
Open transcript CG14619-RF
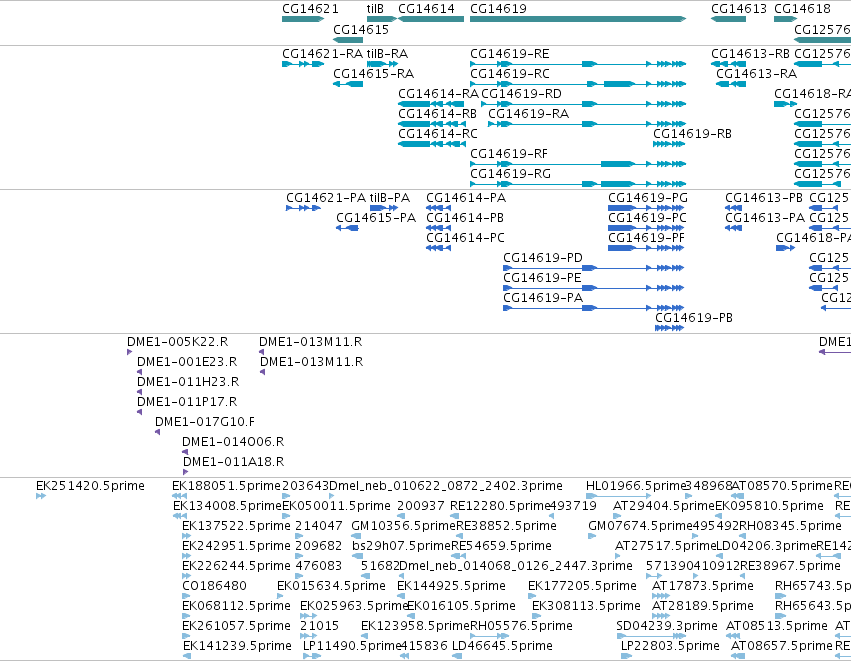578,164
